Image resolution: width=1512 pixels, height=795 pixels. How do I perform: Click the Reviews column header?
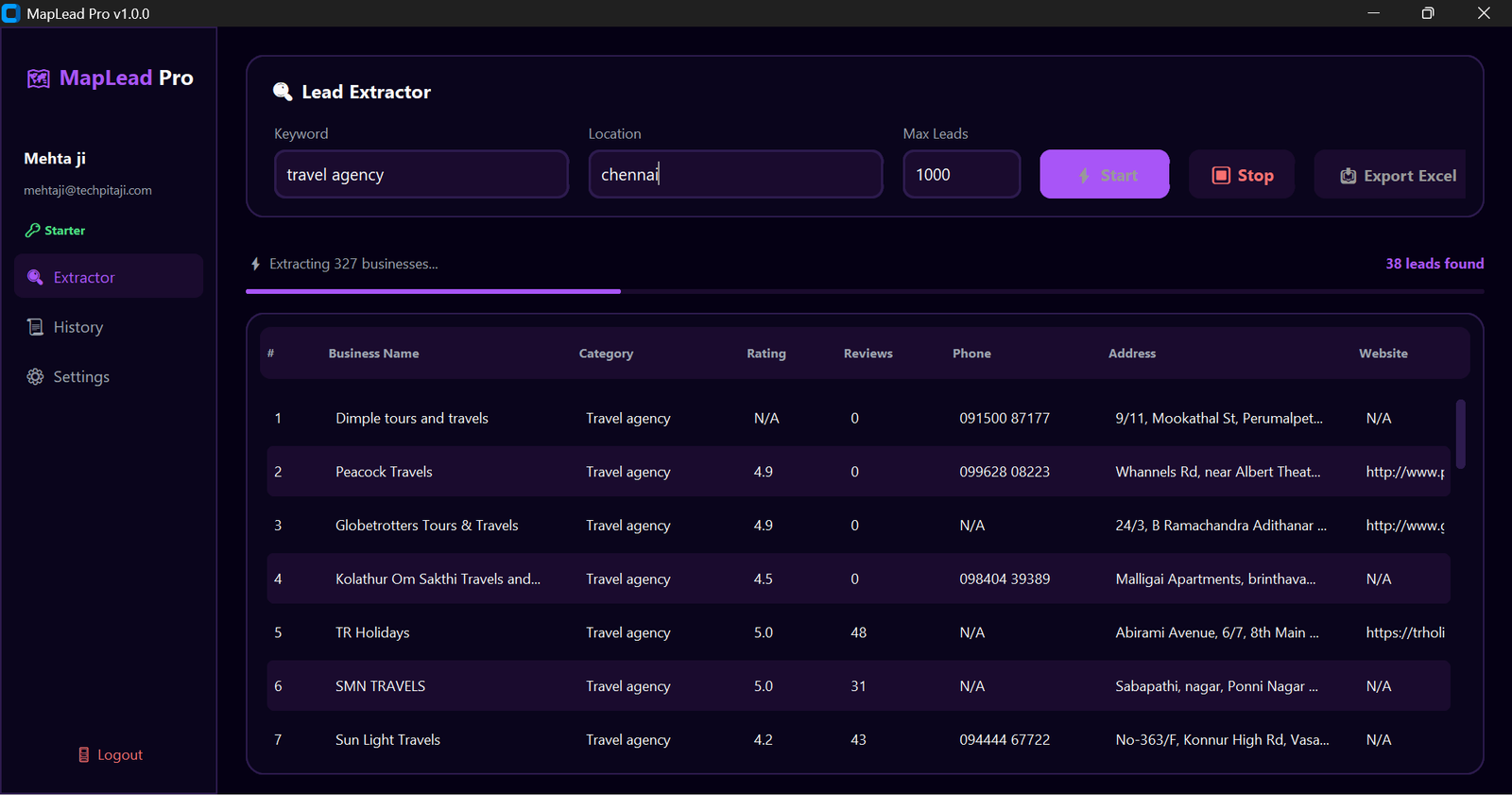pyautogui.click(x=868, y=354)
